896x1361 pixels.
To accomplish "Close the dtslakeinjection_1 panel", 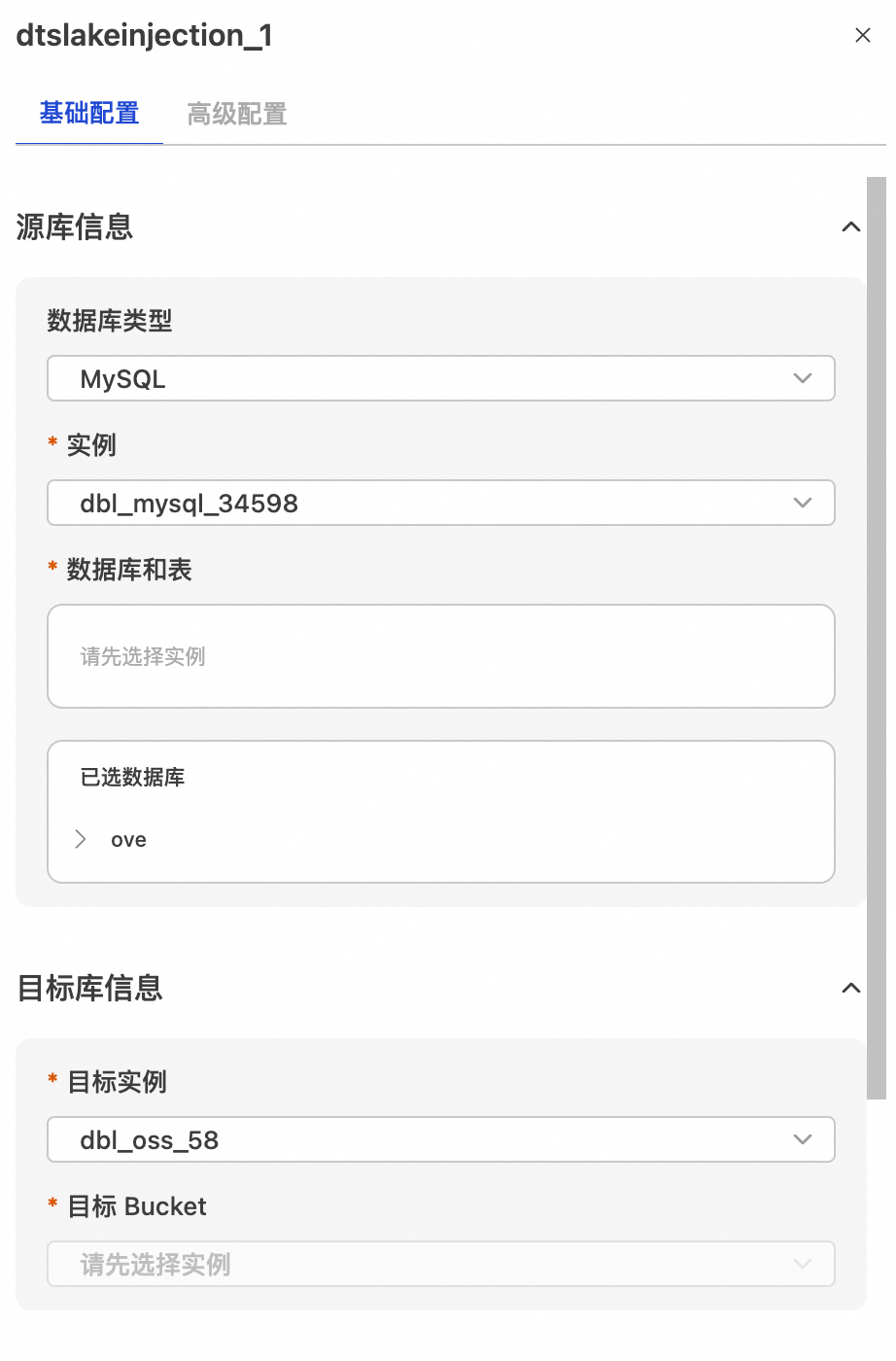I will (x=862, y=35).
